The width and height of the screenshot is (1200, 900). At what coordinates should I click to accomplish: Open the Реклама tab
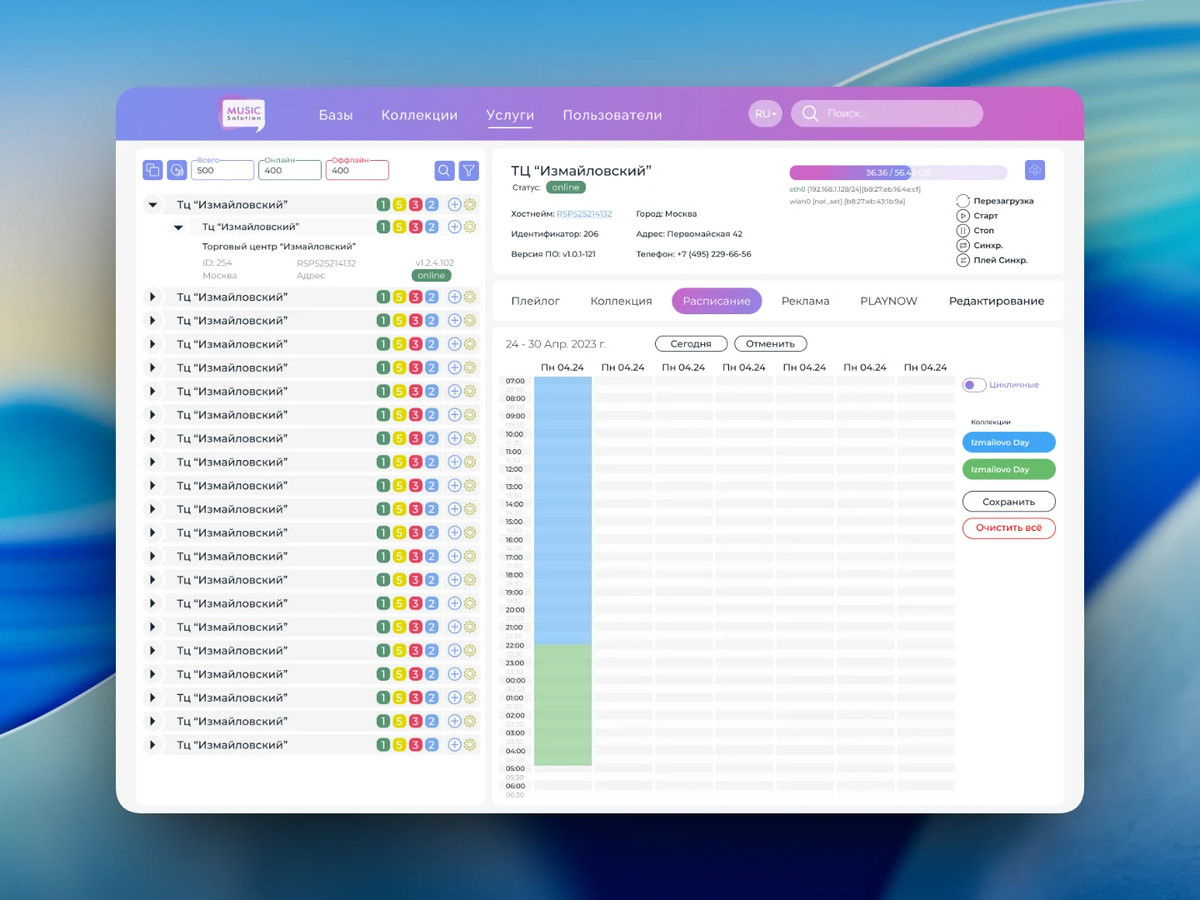(x=806, y=301)
